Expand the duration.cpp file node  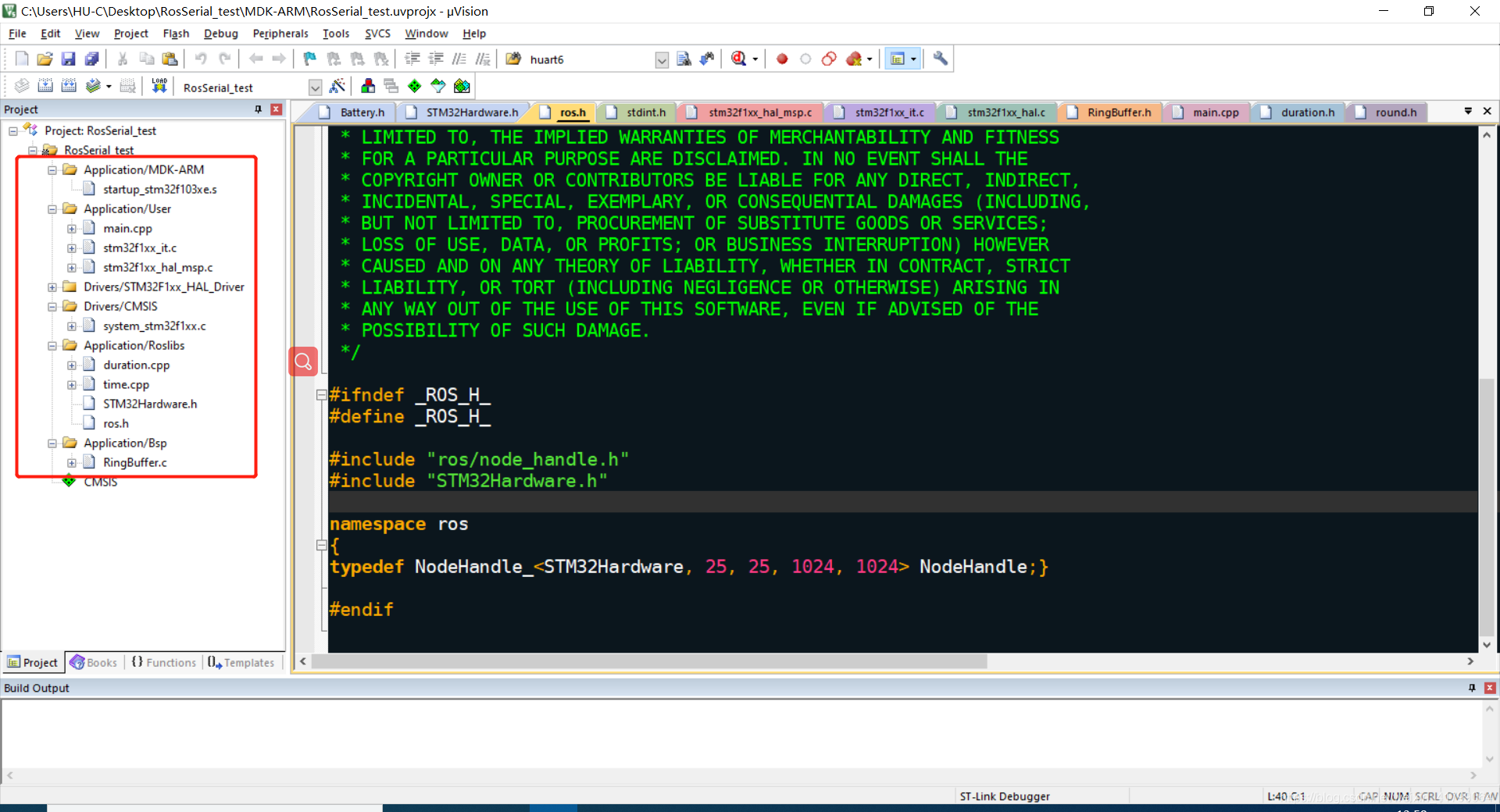pyautogui.click(x=72, y=365)
